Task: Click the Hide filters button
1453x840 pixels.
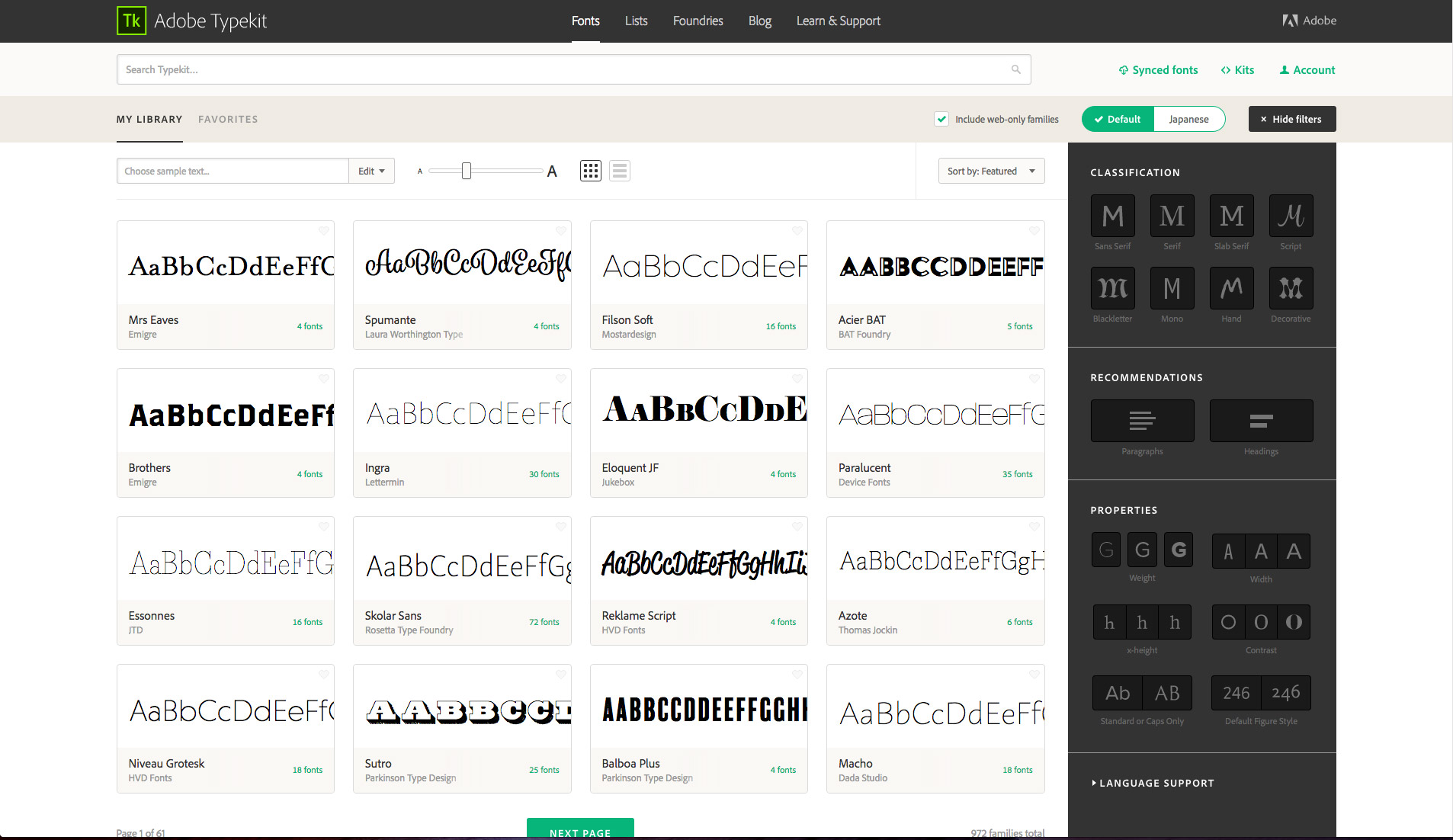Action: (x=1291, y=119)
